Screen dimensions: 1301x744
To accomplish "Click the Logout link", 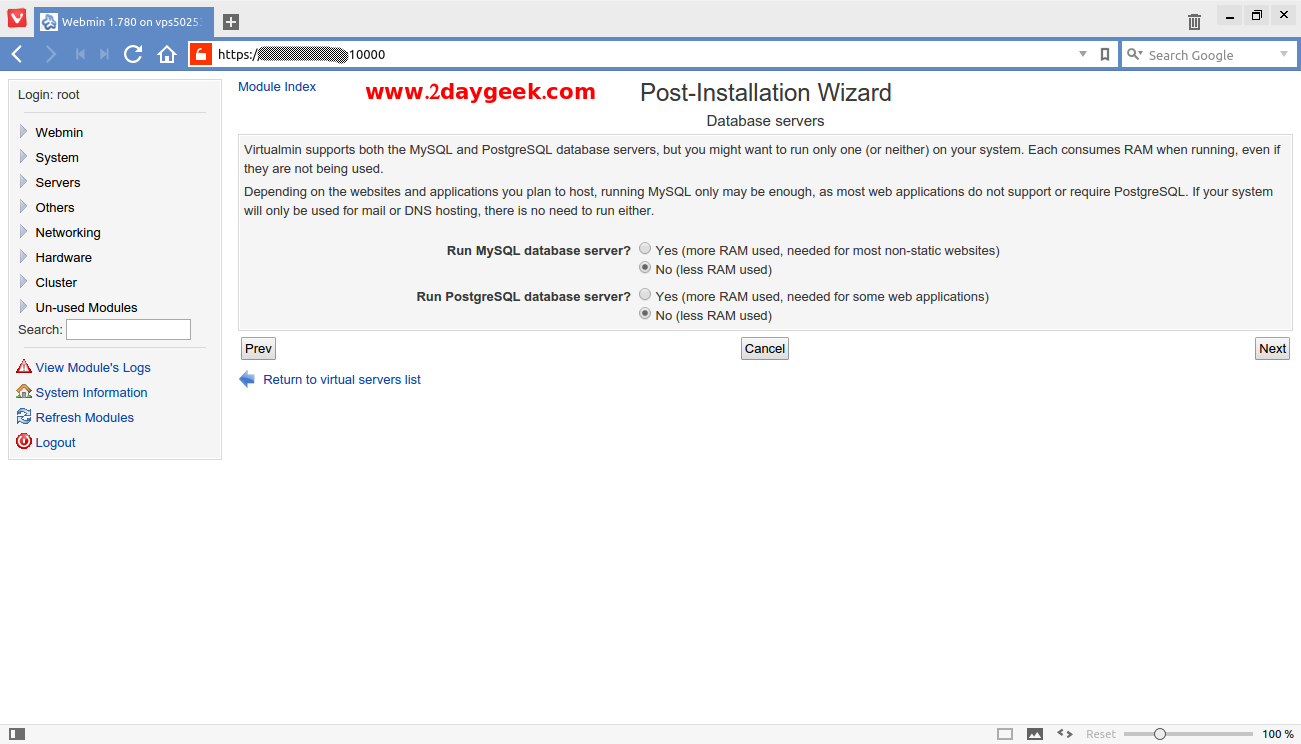I will coord(55,443).
